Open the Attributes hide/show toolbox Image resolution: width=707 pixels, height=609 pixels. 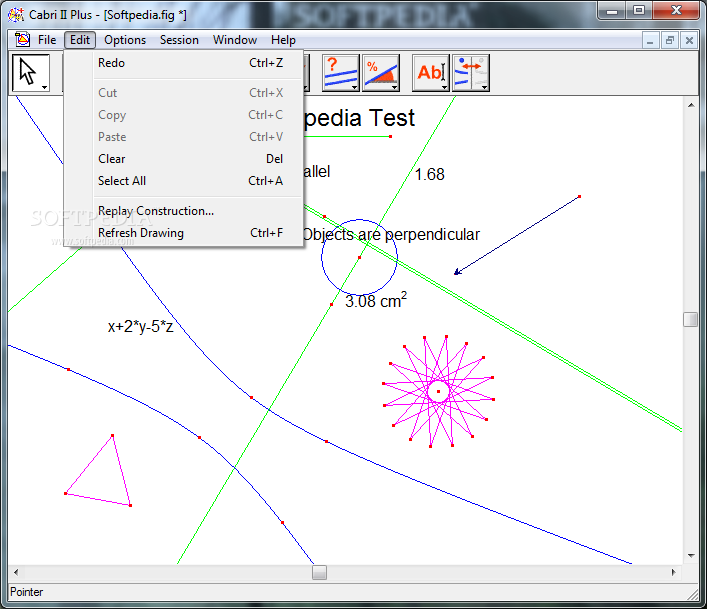pyautogui.click(x=471, y=73)
